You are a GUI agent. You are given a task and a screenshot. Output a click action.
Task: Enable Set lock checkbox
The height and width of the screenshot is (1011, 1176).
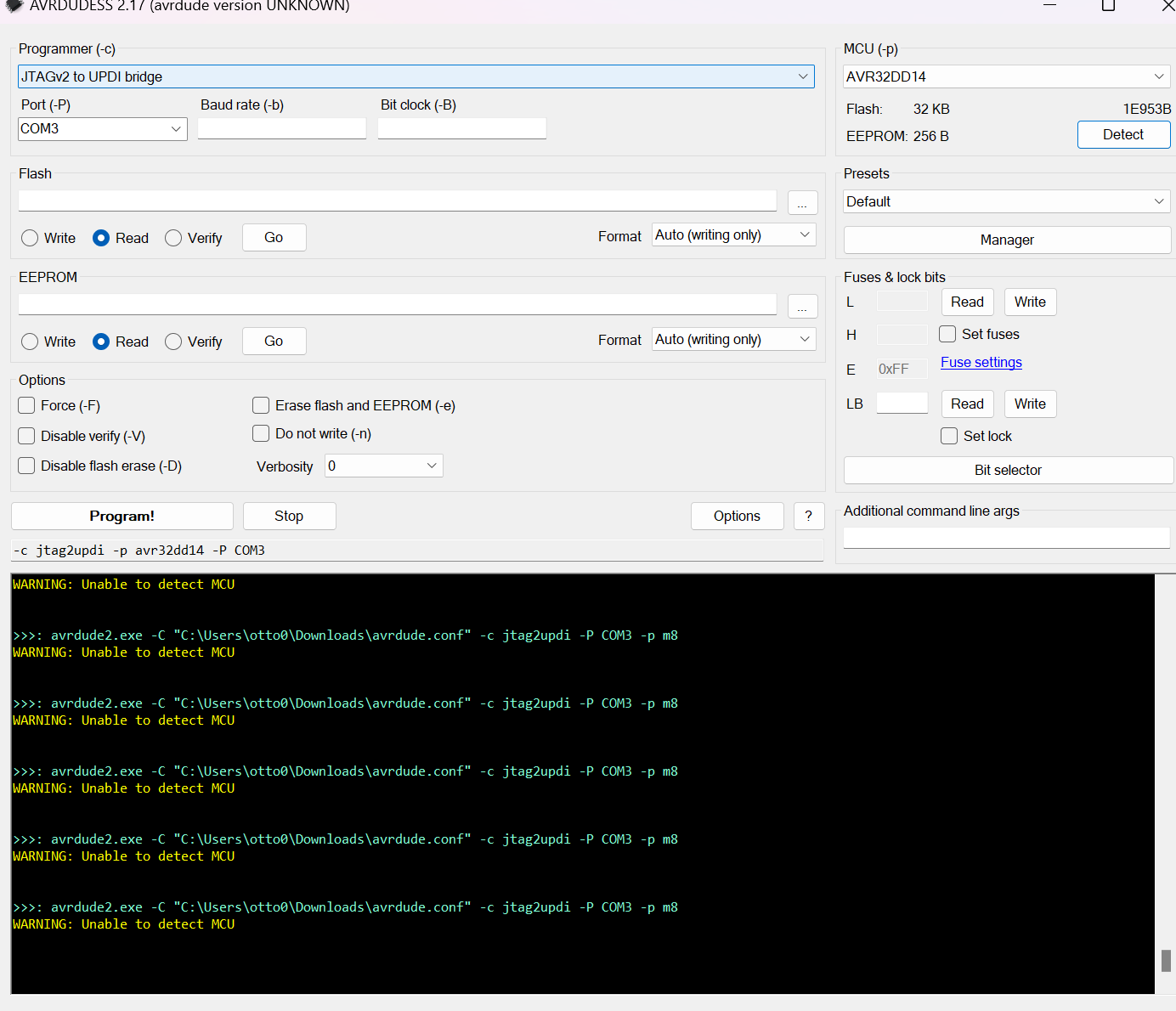pos(949,436)
